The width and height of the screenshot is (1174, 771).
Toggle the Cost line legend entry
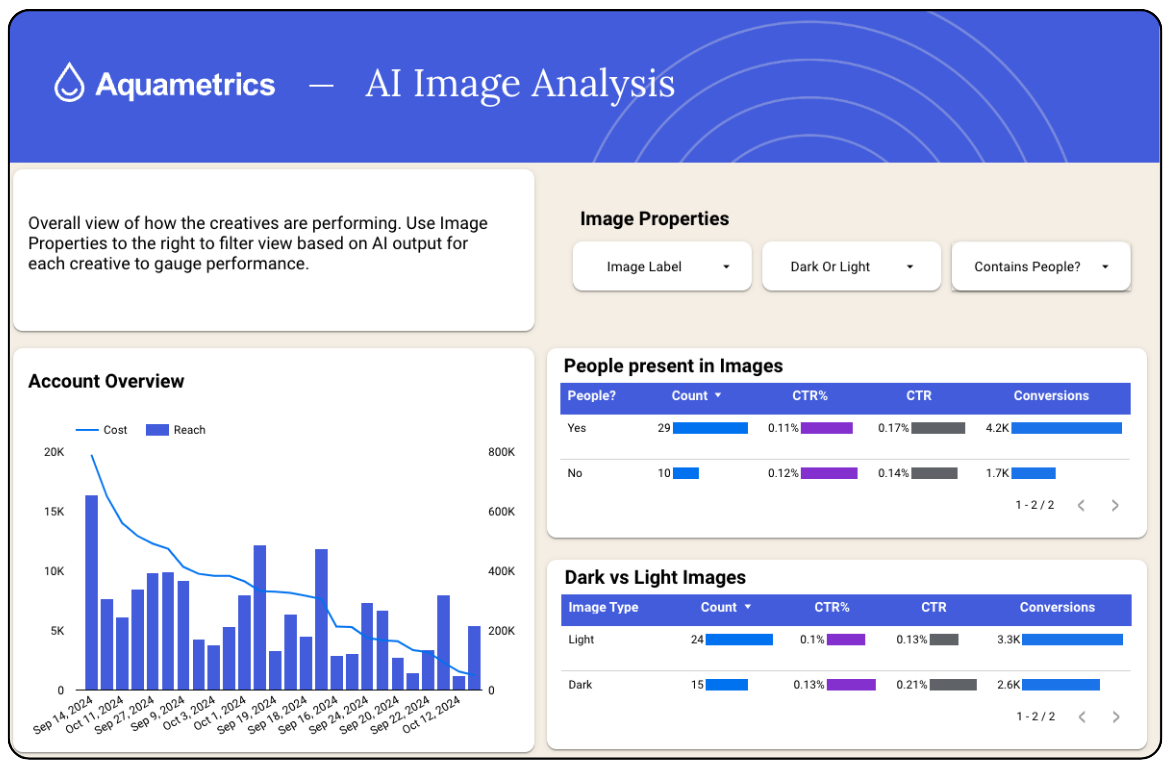point(102,430)
